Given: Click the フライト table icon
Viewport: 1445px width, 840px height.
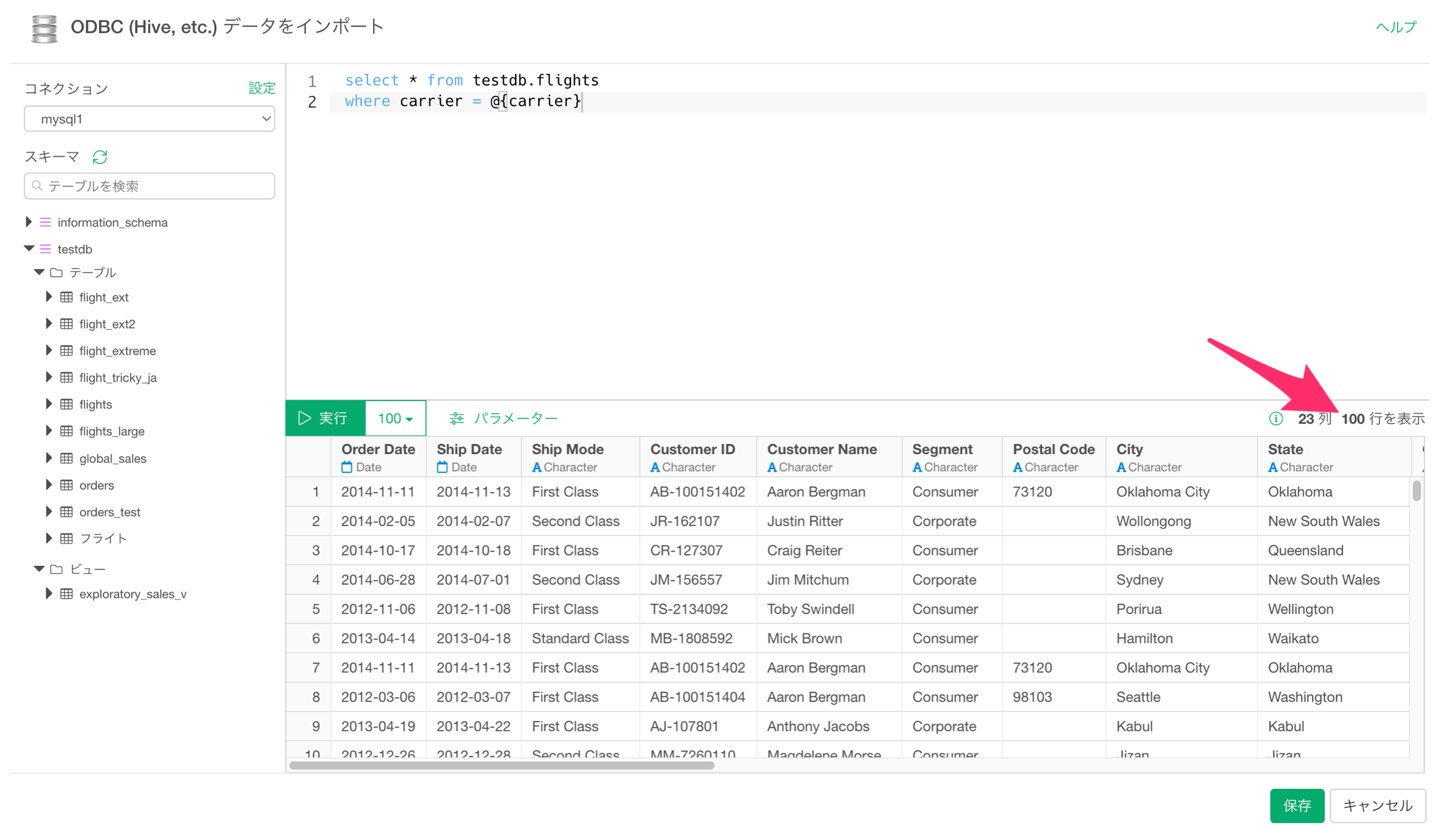Looking at the screenshot, I should pos(67,538).
